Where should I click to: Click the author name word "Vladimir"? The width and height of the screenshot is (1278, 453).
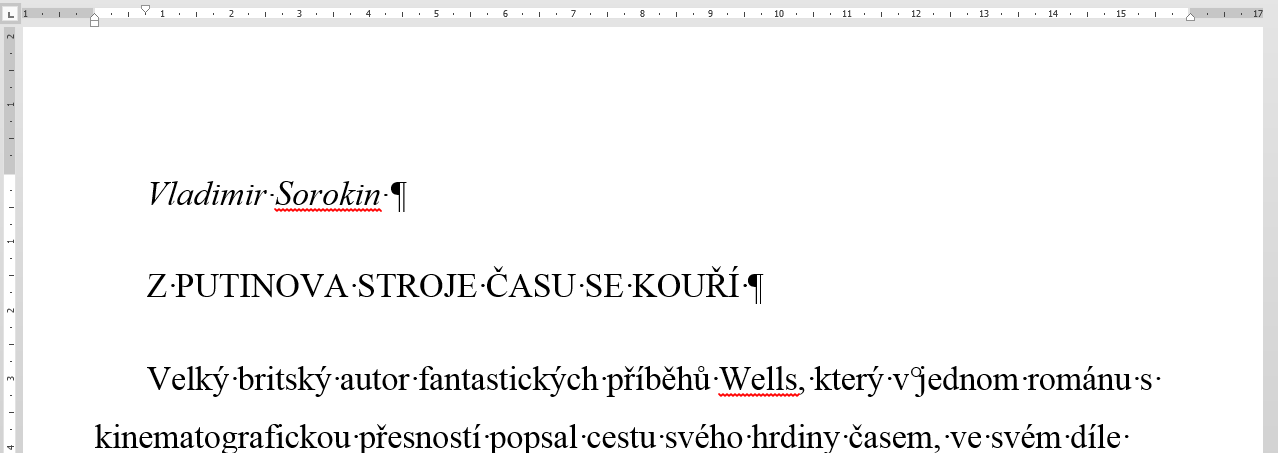[x=207, y=194]
